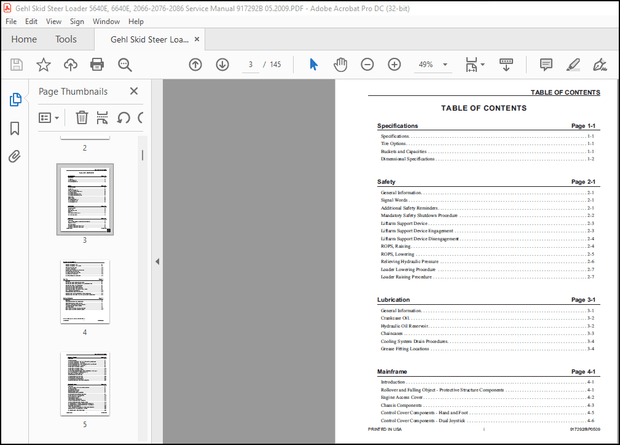Open the Help menu
This screenshot has height=445, width=620.
click(136, 21)
